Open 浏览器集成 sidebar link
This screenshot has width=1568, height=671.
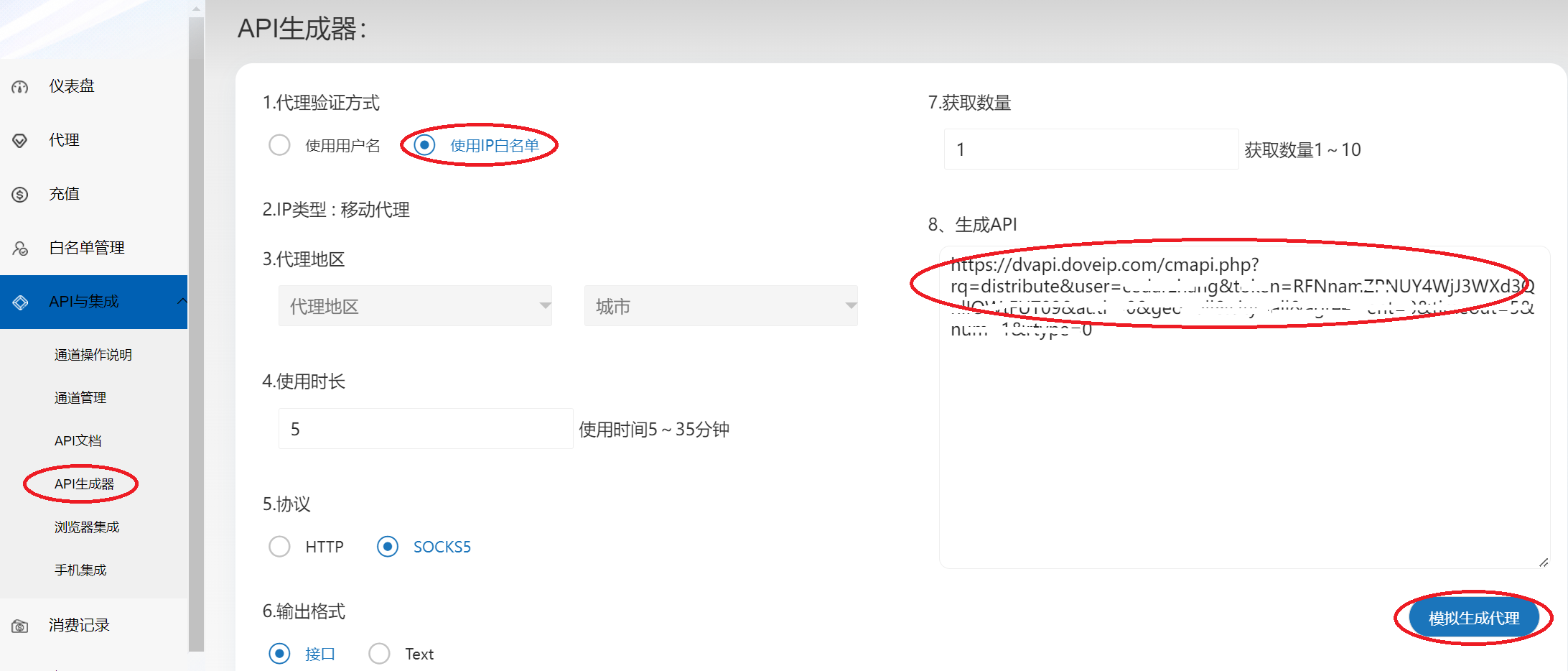87,527
